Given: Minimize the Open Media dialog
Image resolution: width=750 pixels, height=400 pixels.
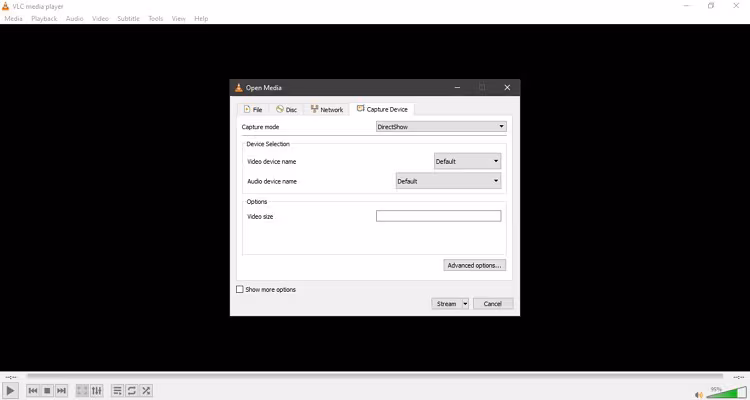Looking at the screenshot, I should pyautogui.click(x=457, y=88).
